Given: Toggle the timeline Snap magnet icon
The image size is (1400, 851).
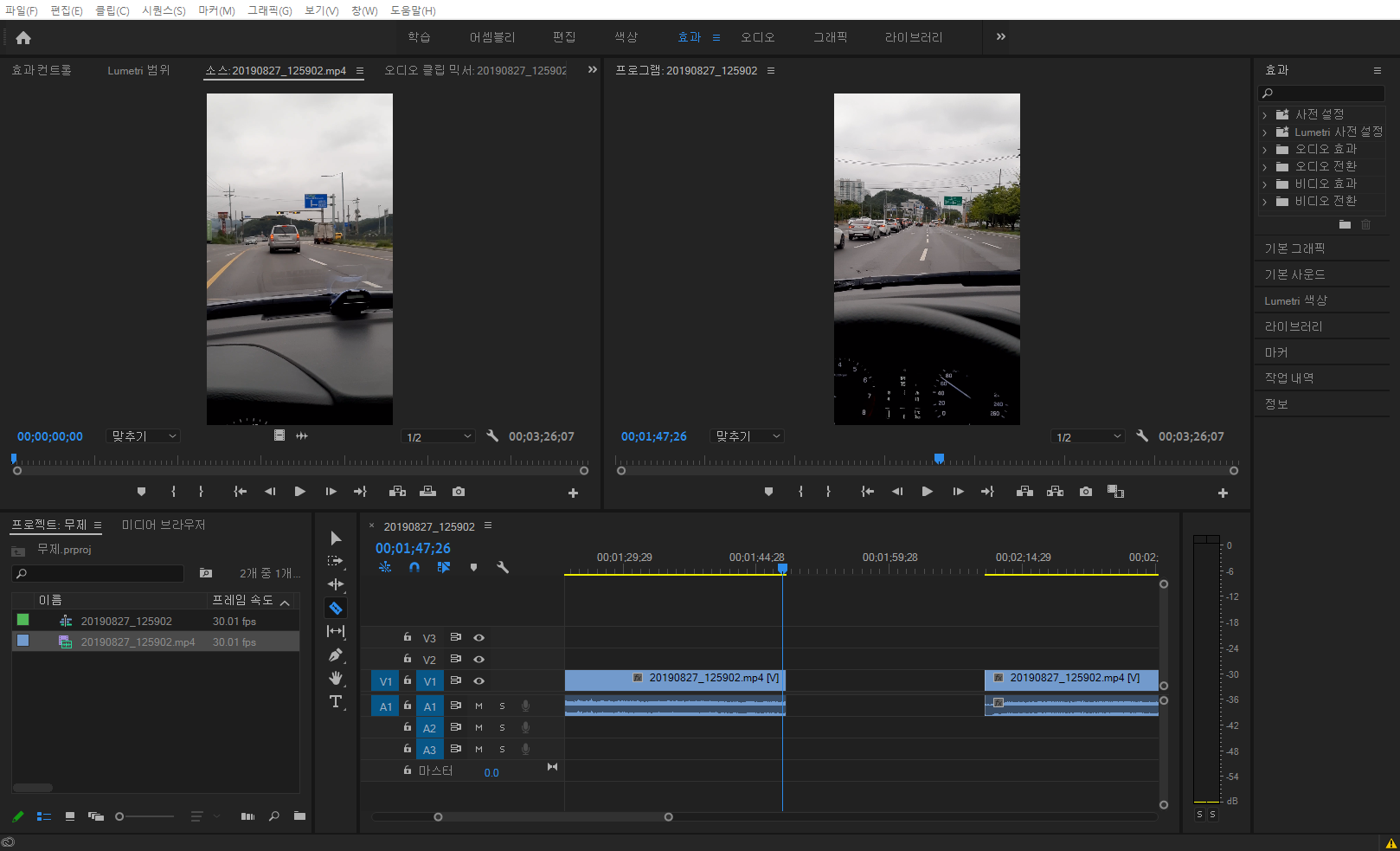Looking at the screenshot, I should (x=414, y=567).
